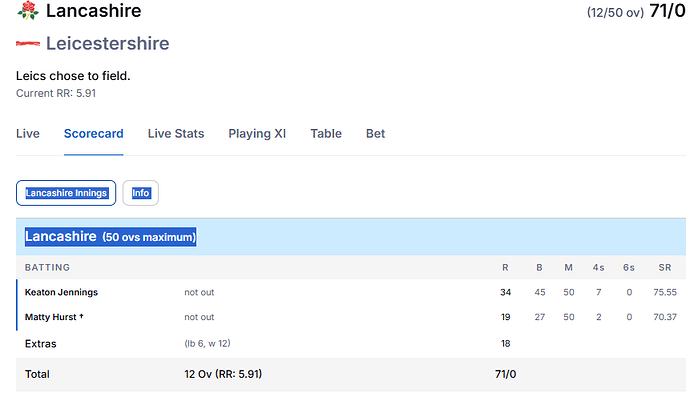
Task: Click Jennings' strike rate 75.55
Action: pyautogui.click(x=665, y=292)
